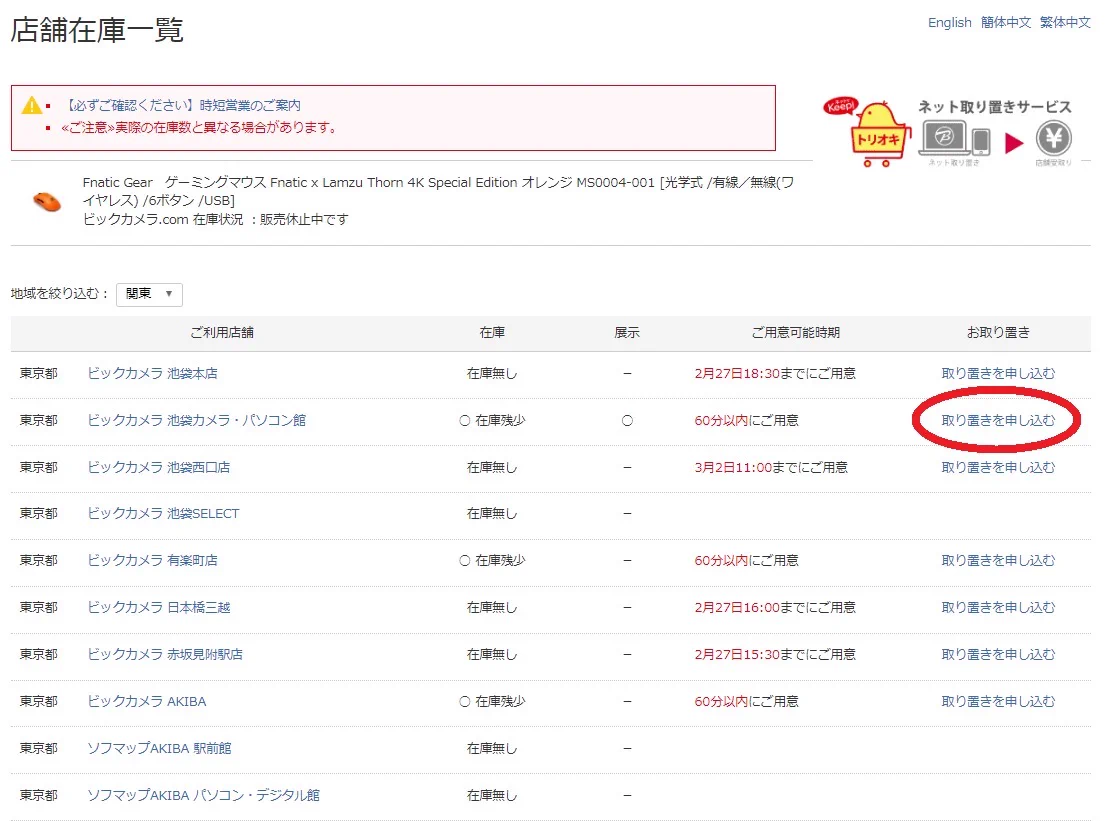Open ビックカメラ 池袋西口店 store link
The image size is (1119, 821).
(158, 468)
